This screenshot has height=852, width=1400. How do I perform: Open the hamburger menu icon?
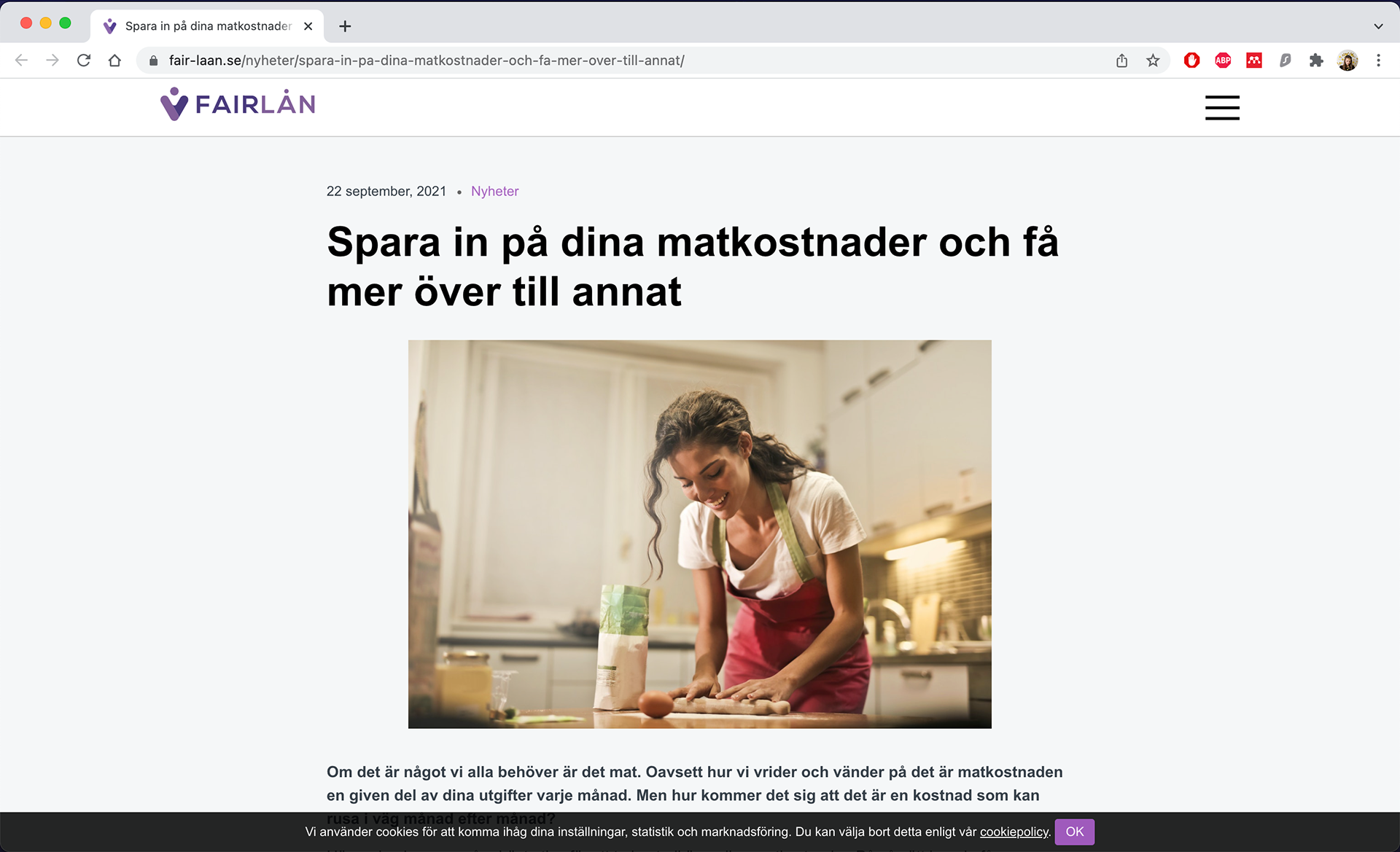click(x=1222, y=107)
